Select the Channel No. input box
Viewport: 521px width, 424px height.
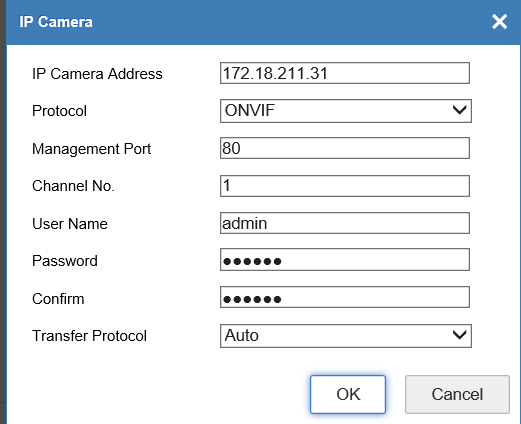pyautogui.click(x=345, y=186)
